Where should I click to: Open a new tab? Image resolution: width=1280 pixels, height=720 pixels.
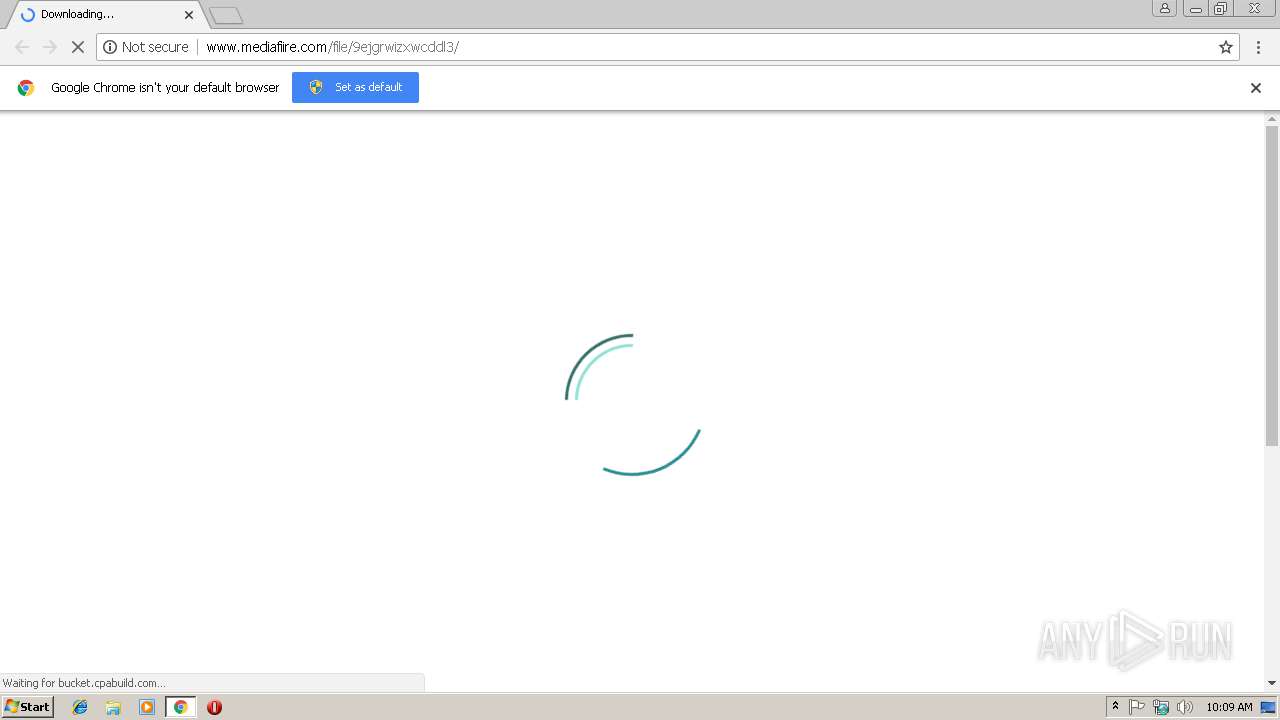226,15
